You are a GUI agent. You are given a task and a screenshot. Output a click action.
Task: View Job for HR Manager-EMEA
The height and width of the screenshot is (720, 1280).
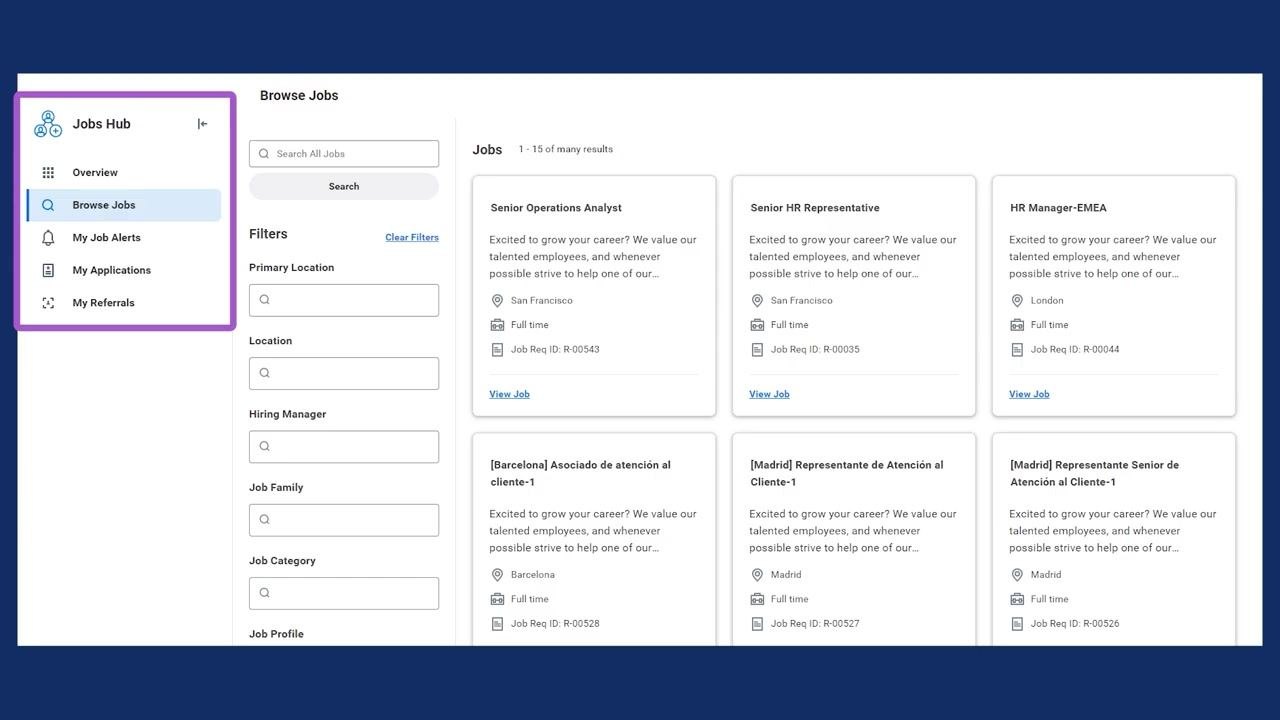(x=1029, y=394)
